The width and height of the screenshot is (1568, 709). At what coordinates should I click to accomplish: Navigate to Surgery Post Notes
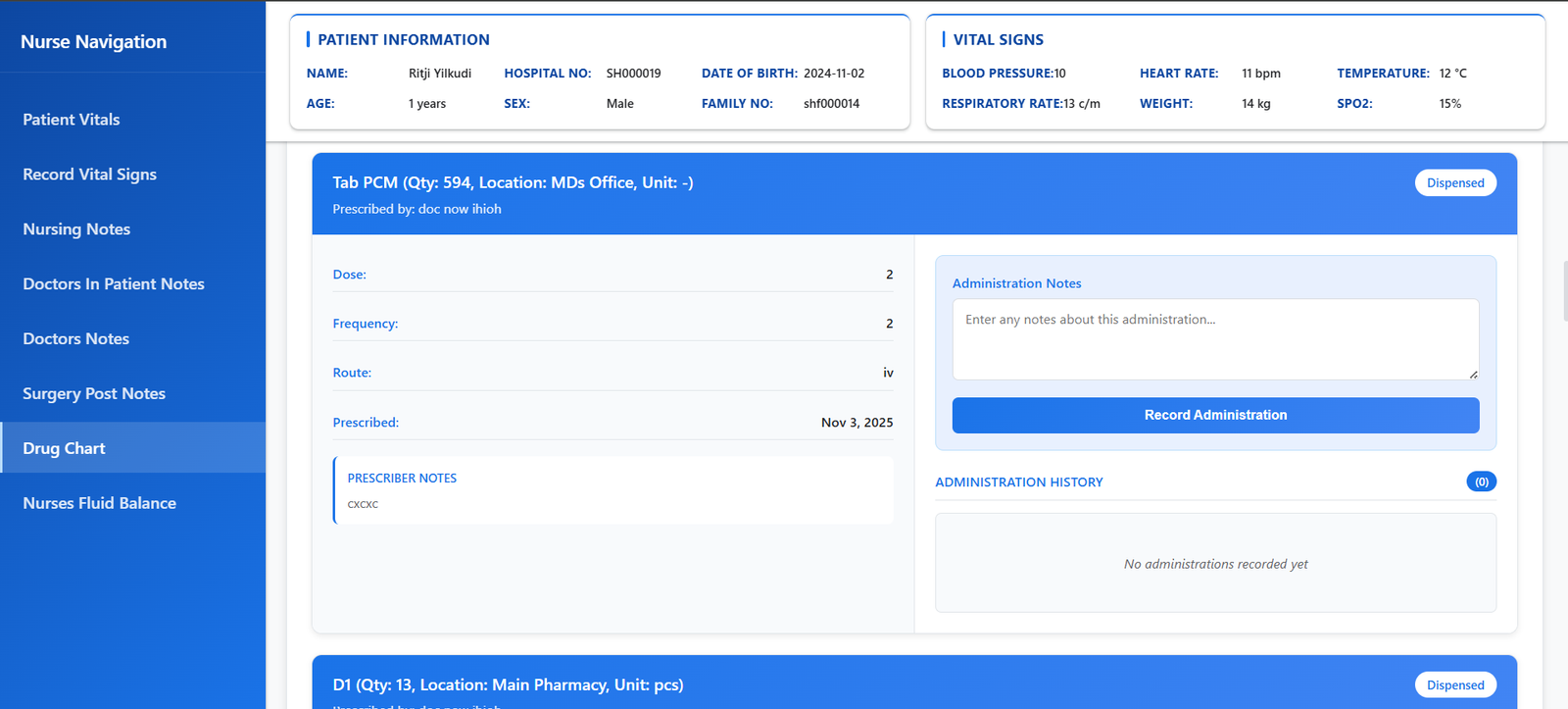[94, 394]
